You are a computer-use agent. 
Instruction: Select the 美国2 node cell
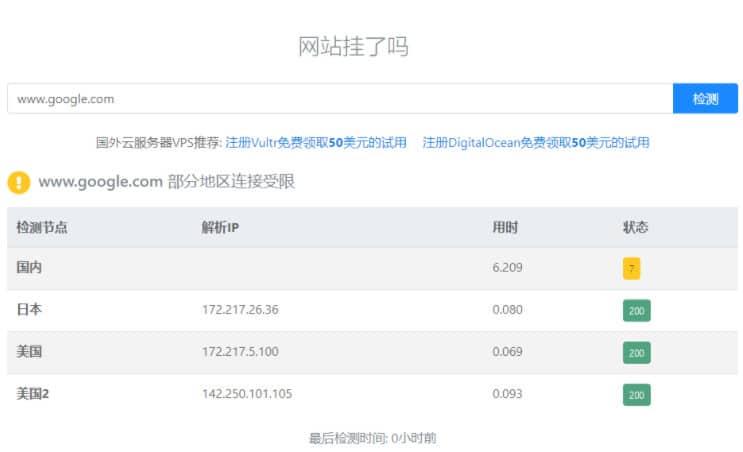tap(32, 394)
